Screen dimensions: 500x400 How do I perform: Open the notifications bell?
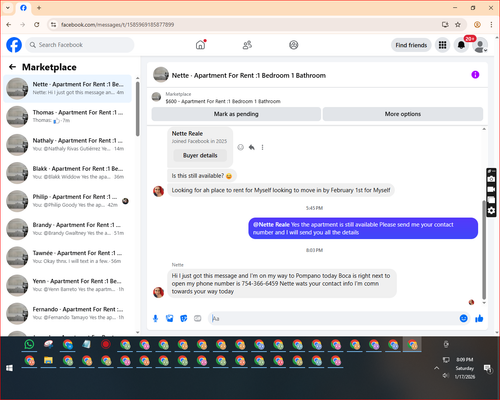[461, 45]
